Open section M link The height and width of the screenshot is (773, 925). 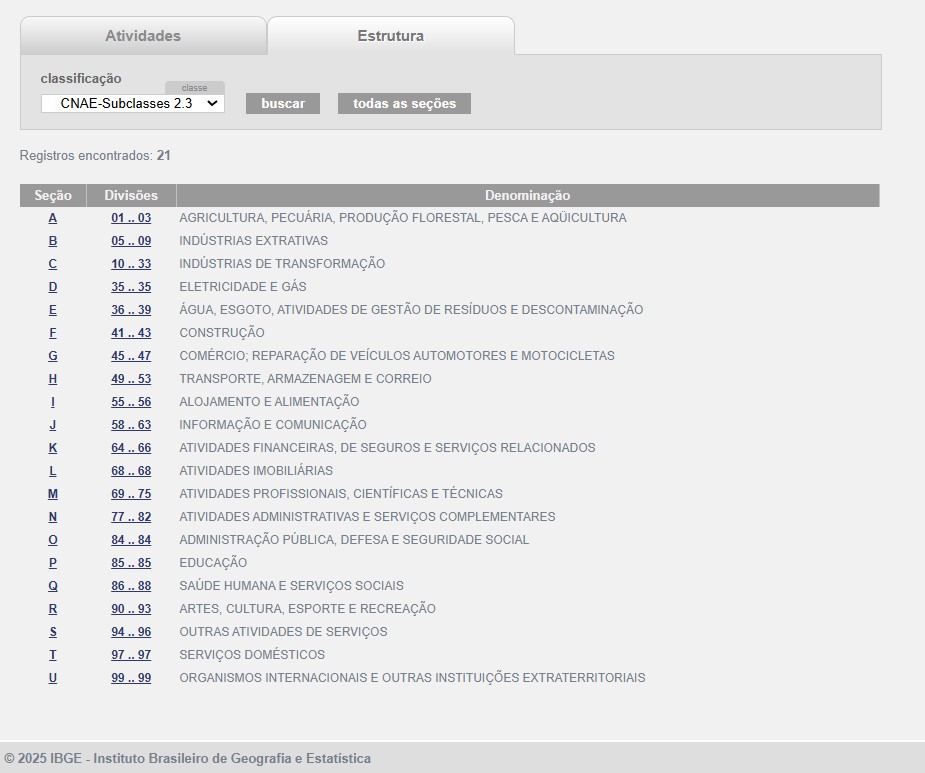click(x=53, y=494)
